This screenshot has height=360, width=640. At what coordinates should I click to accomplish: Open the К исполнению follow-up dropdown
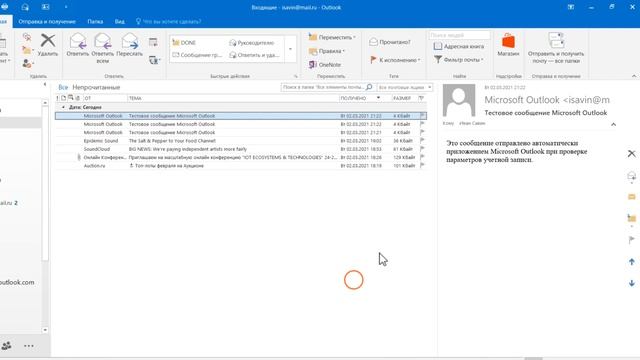[395, 60]
